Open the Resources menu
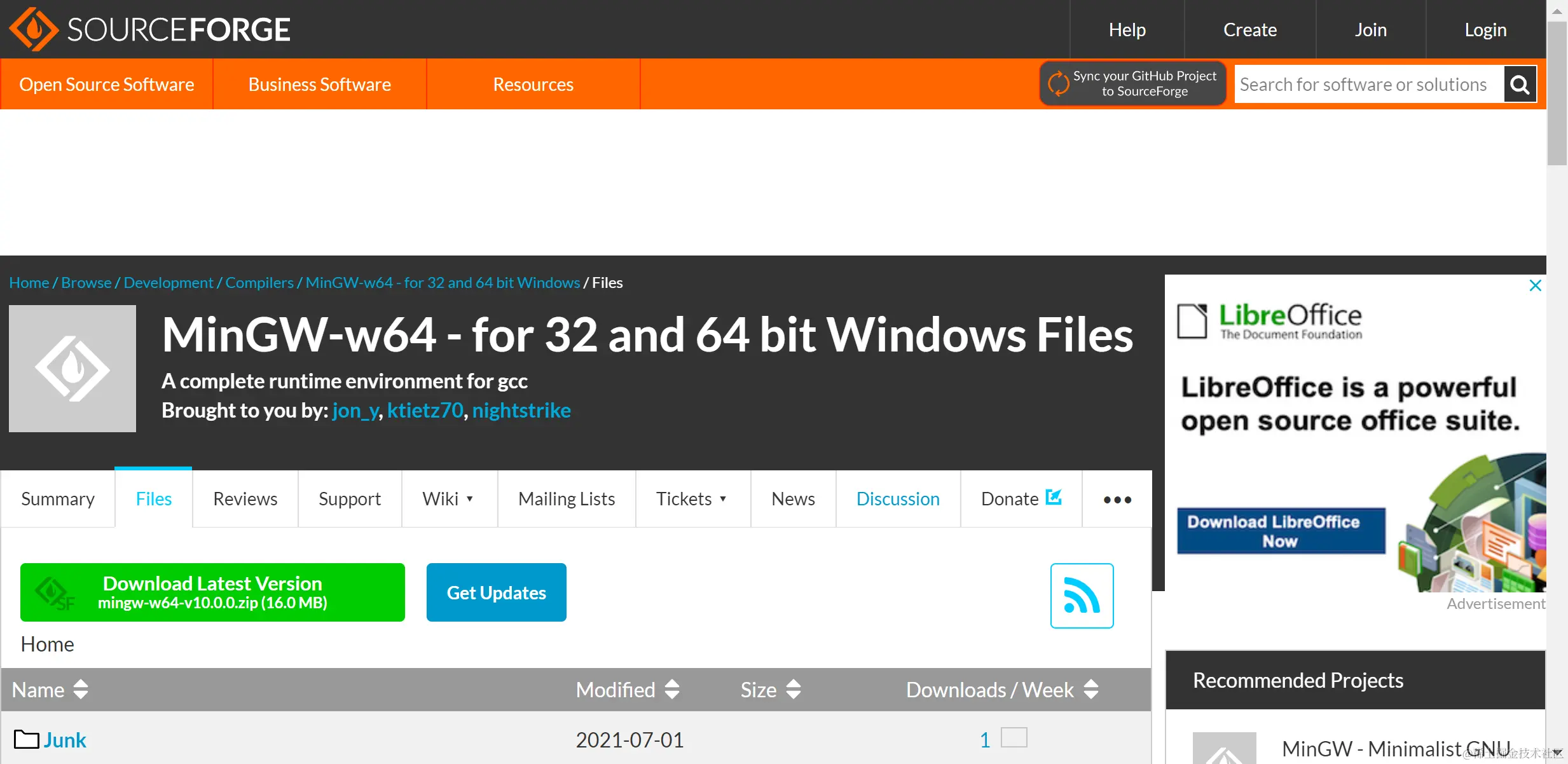Image resolution: width=1568 pixels, height=764 pixels. 533,84
